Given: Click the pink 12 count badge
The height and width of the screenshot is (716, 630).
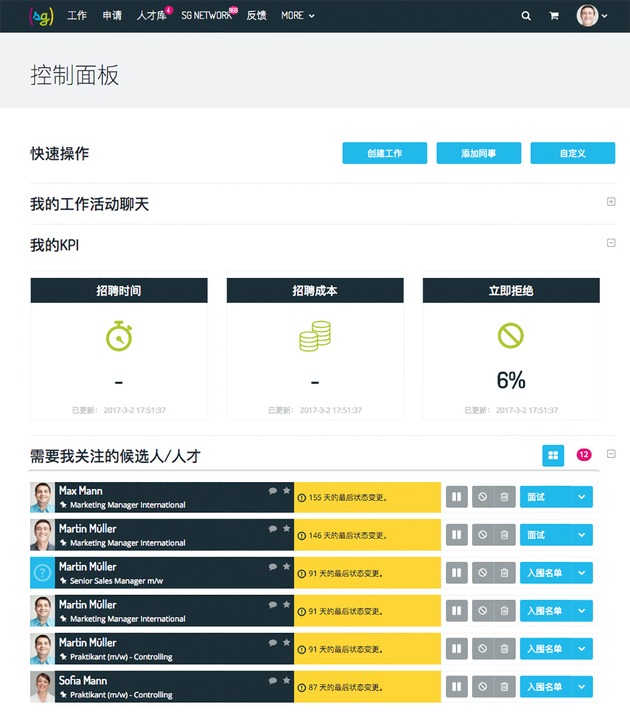Looking at the screenshot, I should [x=584, y=455].
